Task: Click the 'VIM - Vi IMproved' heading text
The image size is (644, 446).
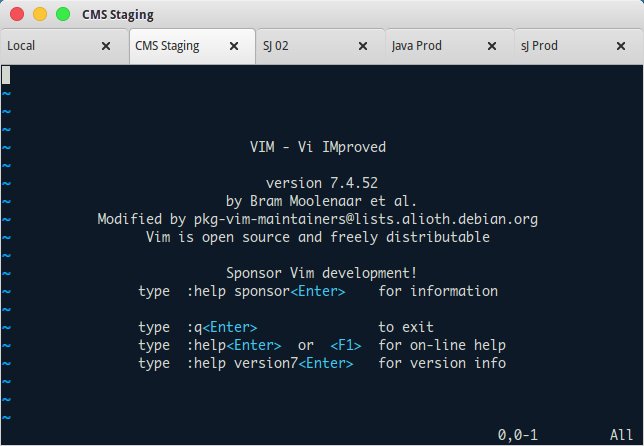Action: coord(318,147)
